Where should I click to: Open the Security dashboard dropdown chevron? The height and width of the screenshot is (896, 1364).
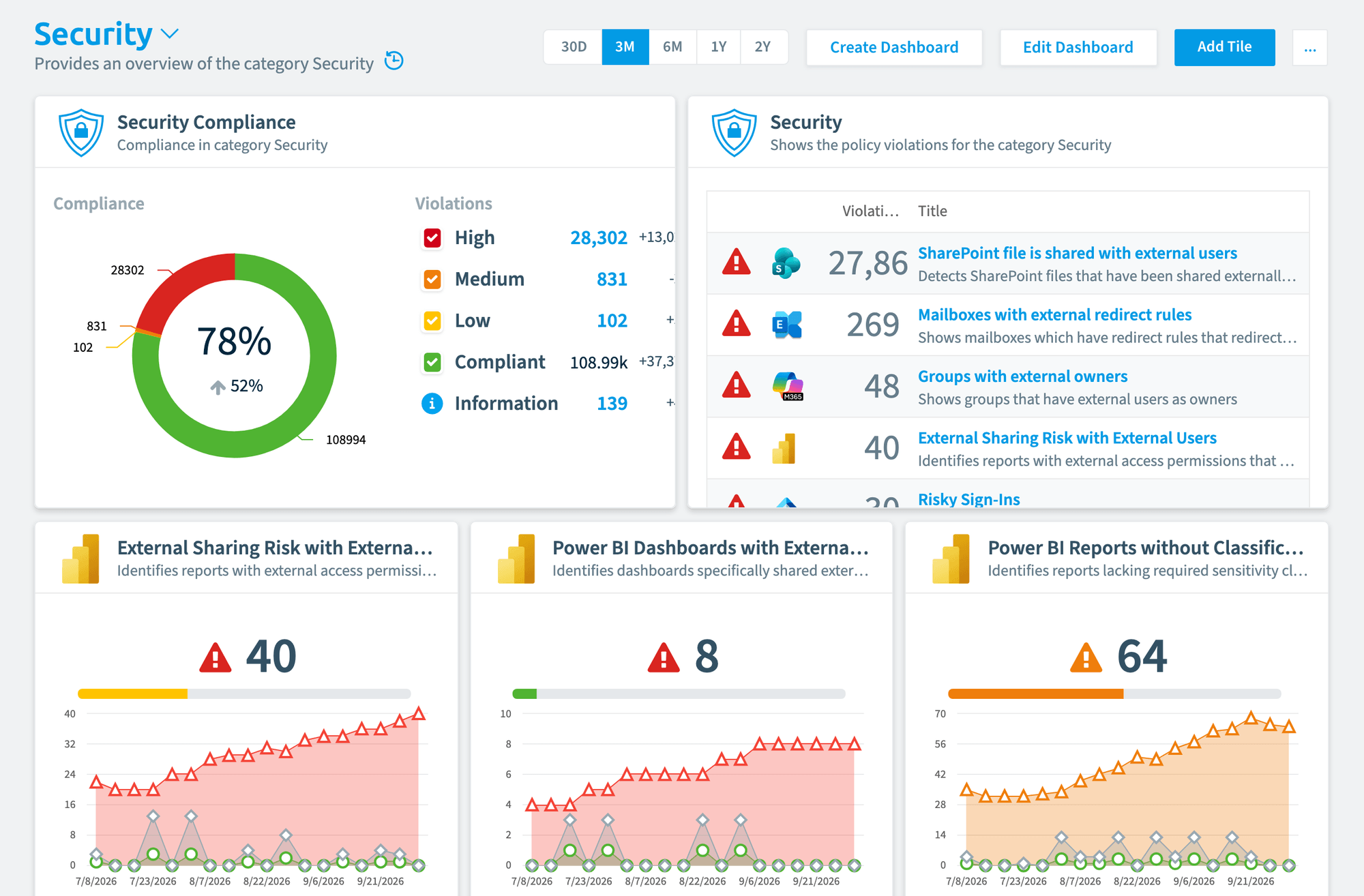169,34
